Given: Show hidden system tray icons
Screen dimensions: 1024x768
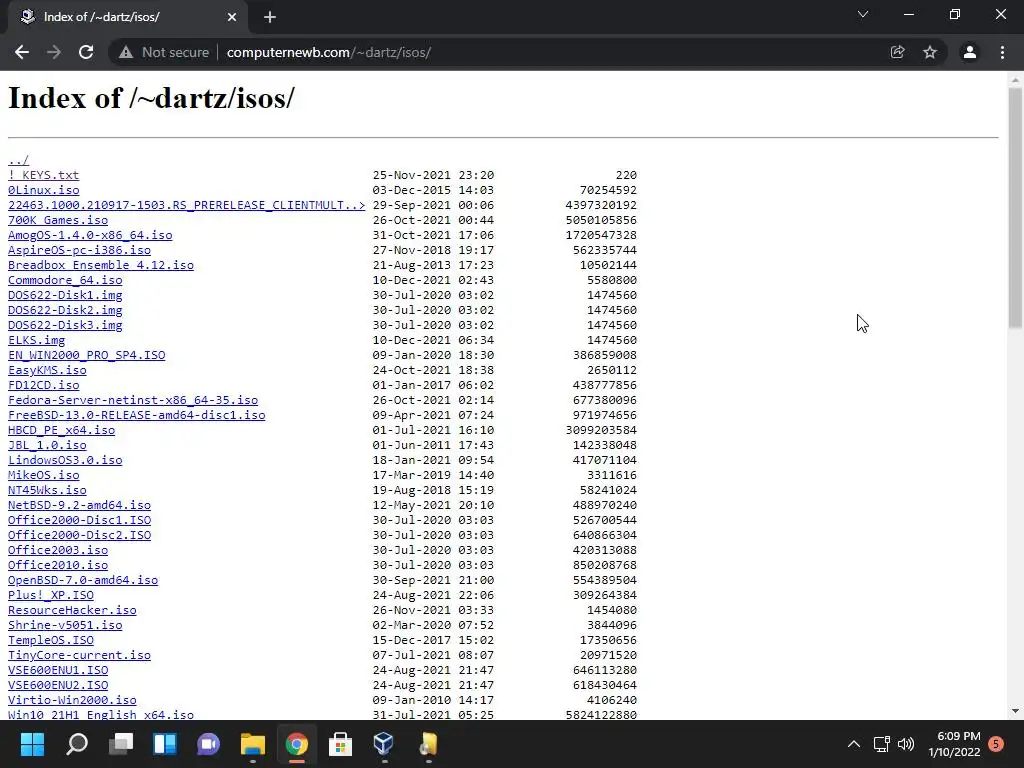Looking at the screenshot, I should (x=854, y=744).
